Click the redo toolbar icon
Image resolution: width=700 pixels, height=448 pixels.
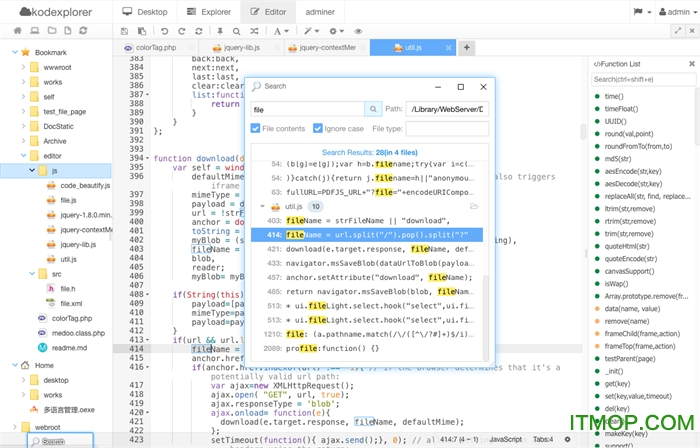(x=181, y=31)
